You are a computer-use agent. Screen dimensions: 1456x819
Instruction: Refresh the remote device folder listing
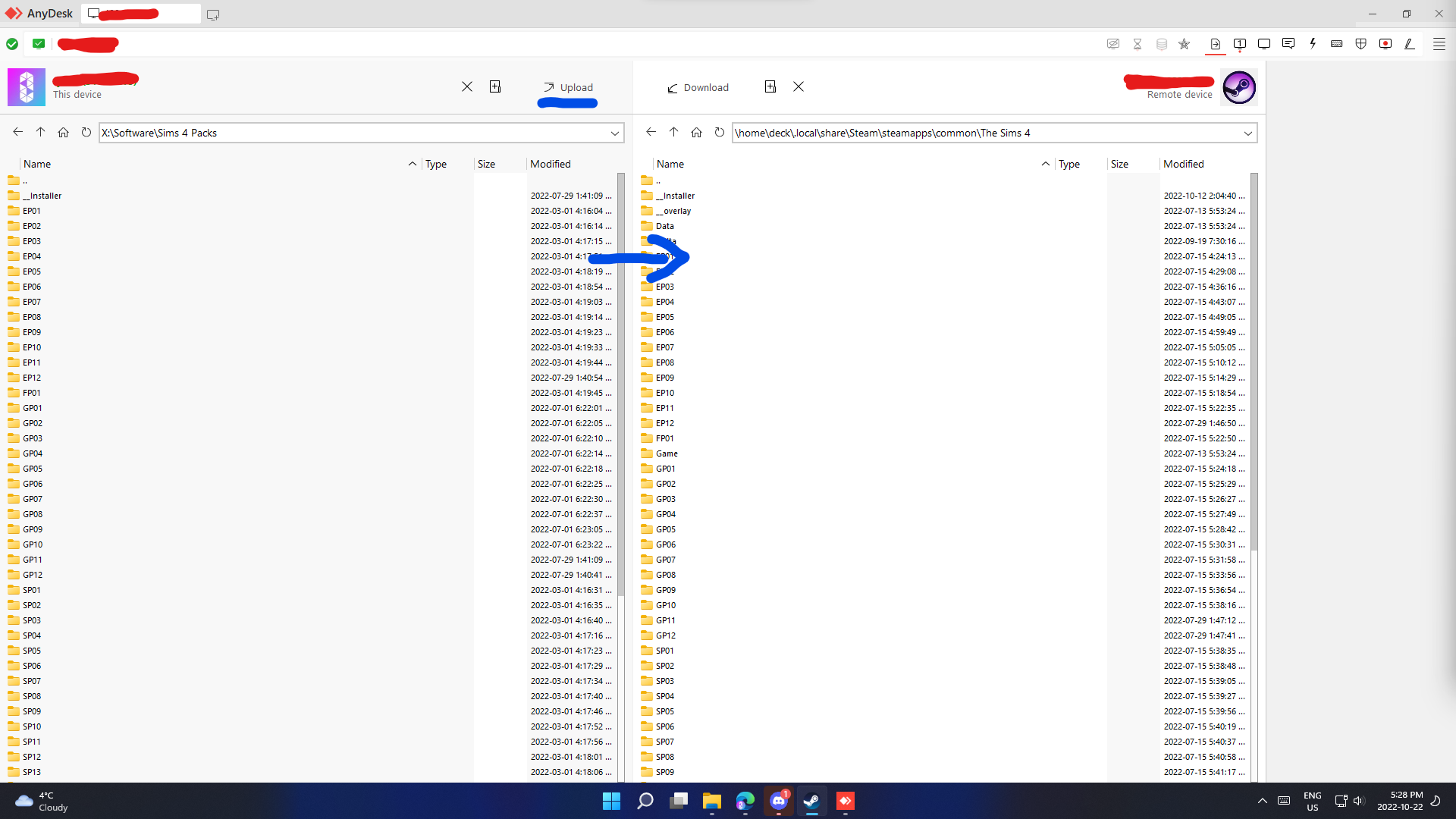click(719, 132)
